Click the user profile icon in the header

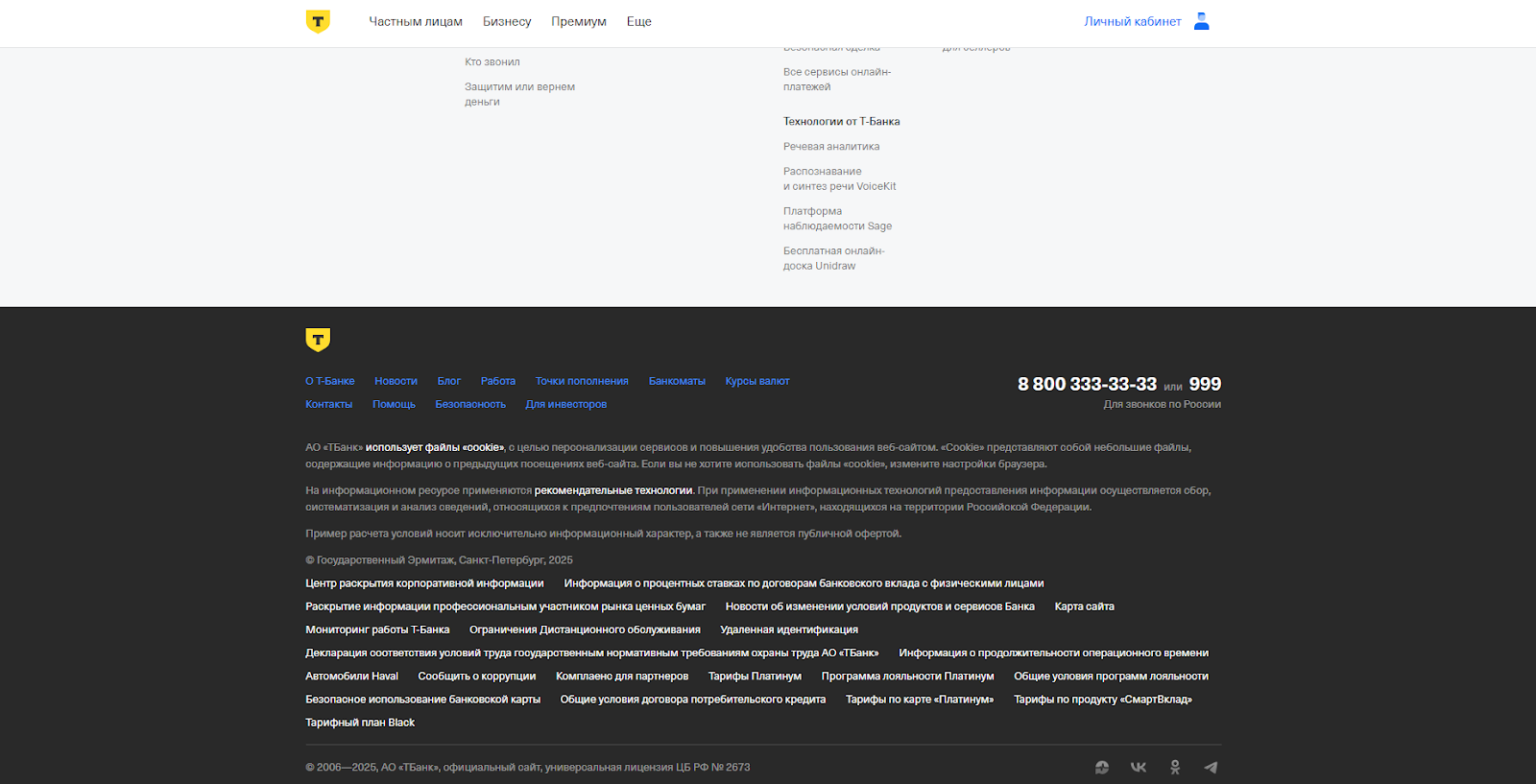[1201, 21]
